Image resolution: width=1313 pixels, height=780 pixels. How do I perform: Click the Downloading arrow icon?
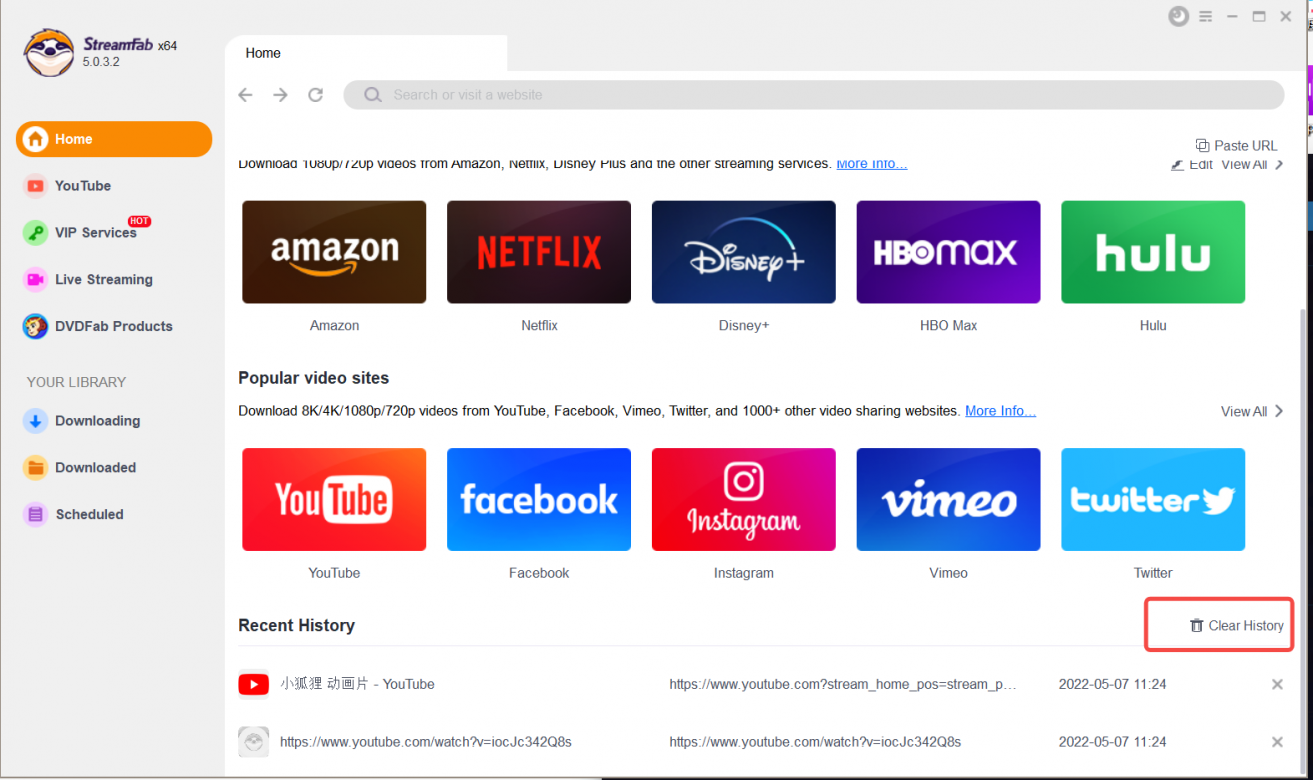click(36, 421)
